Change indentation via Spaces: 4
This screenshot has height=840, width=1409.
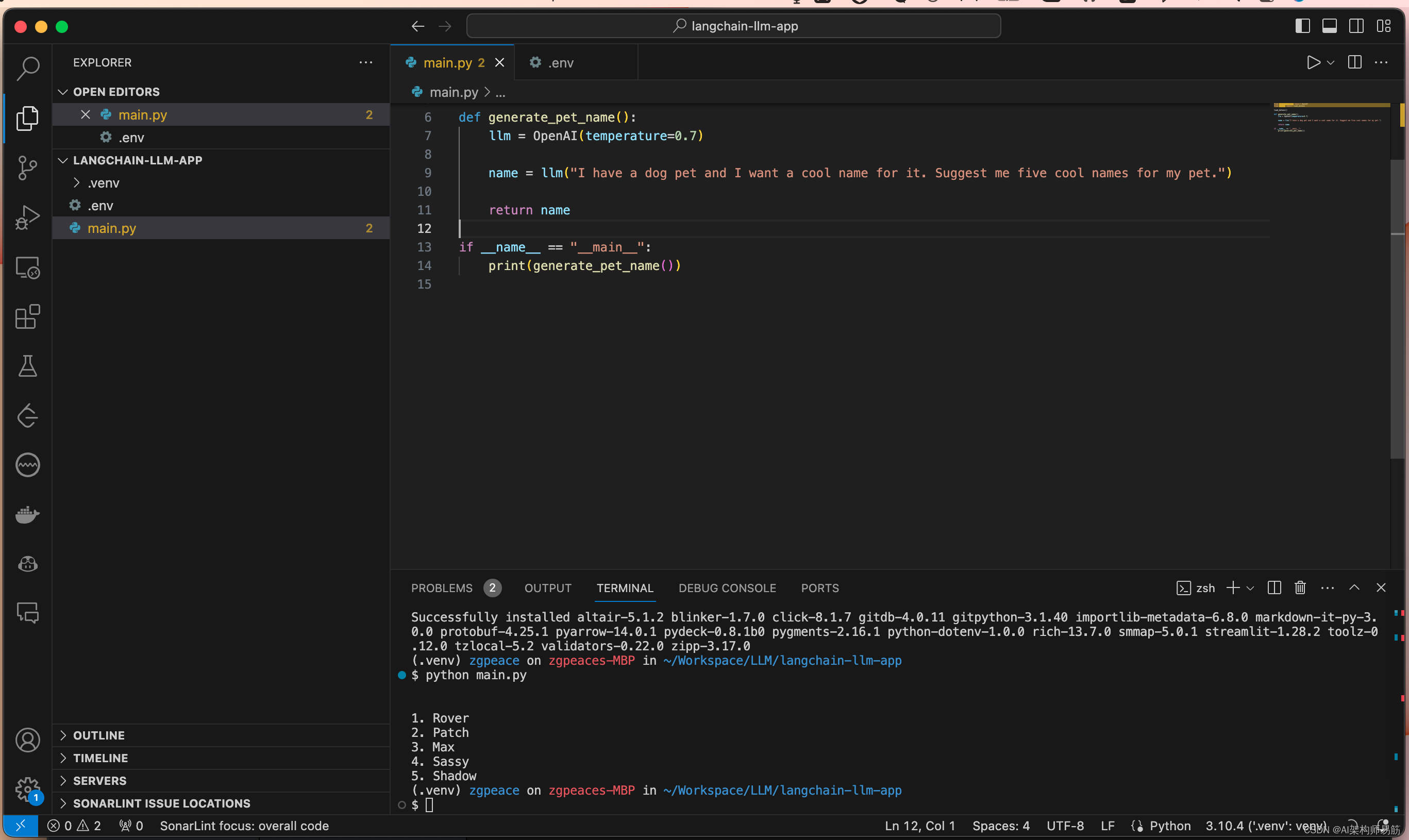(1000, 825)
